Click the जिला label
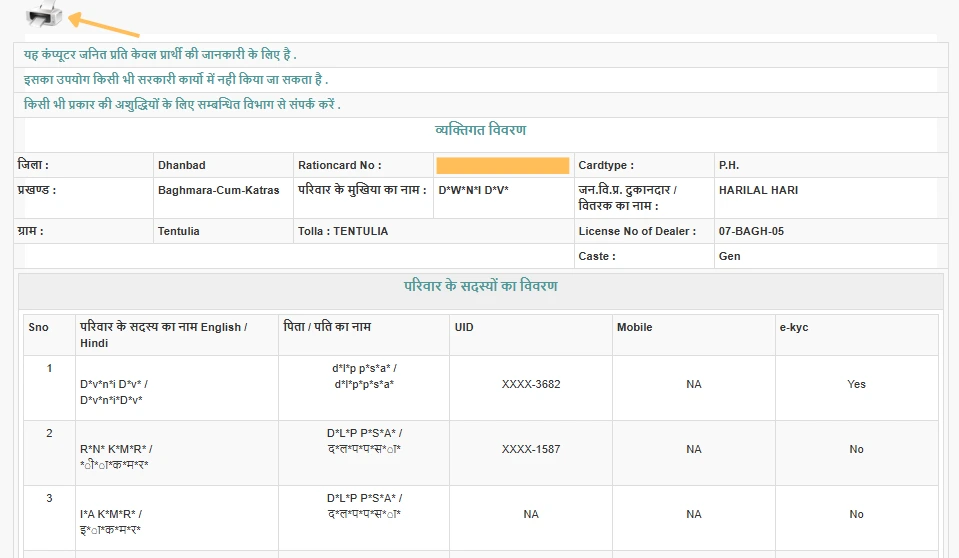 point(33,165)
